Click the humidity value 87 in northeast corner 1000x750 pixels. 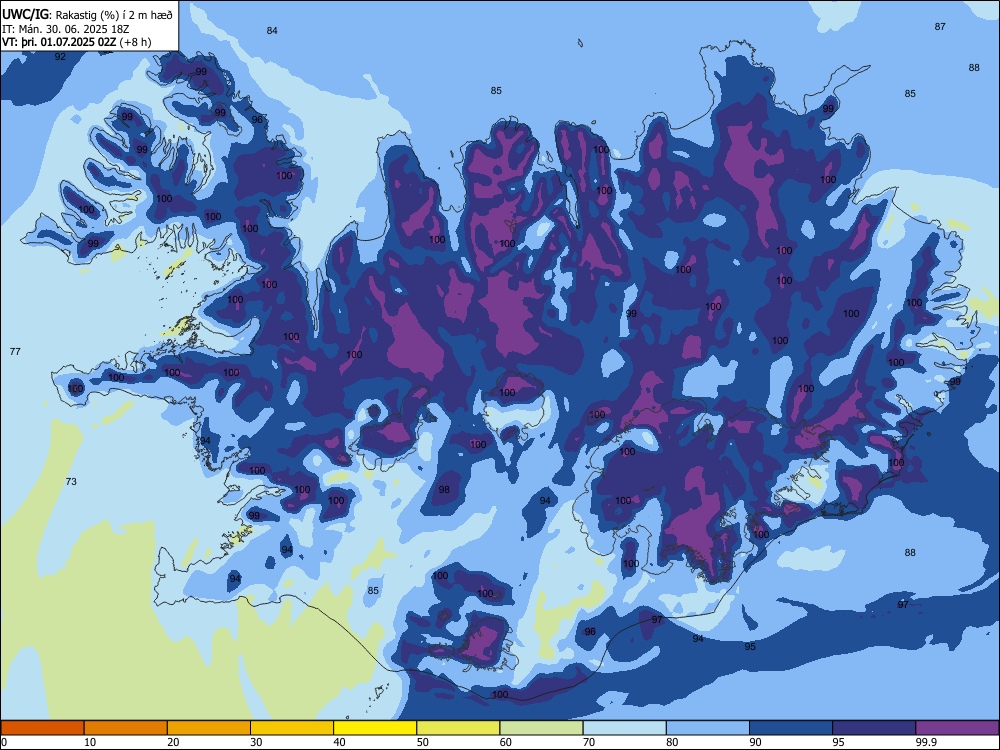940,27
